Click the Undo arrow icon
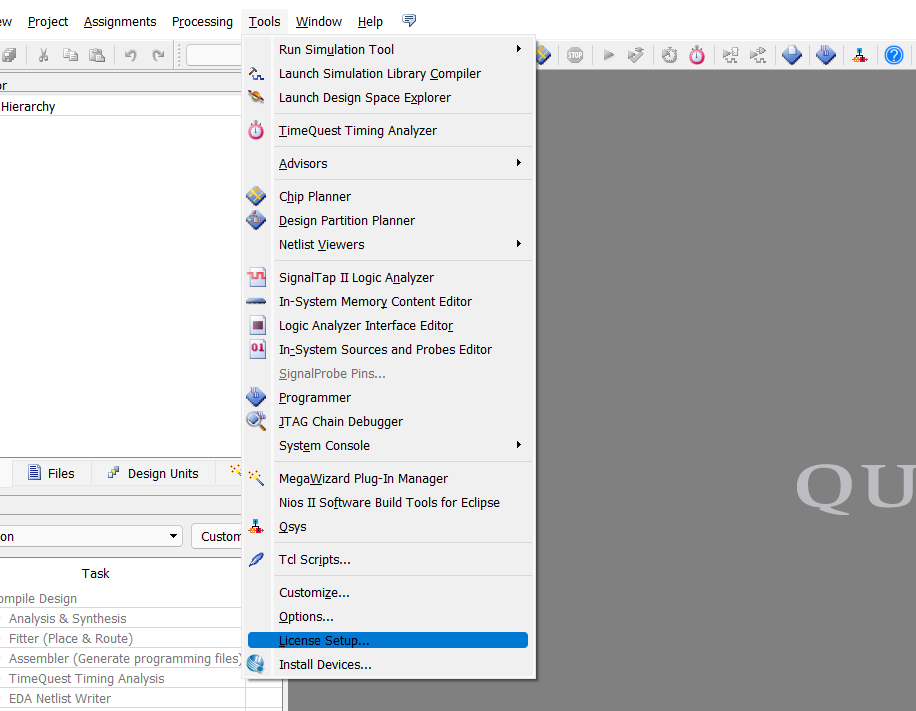 [x=130, y=56]
